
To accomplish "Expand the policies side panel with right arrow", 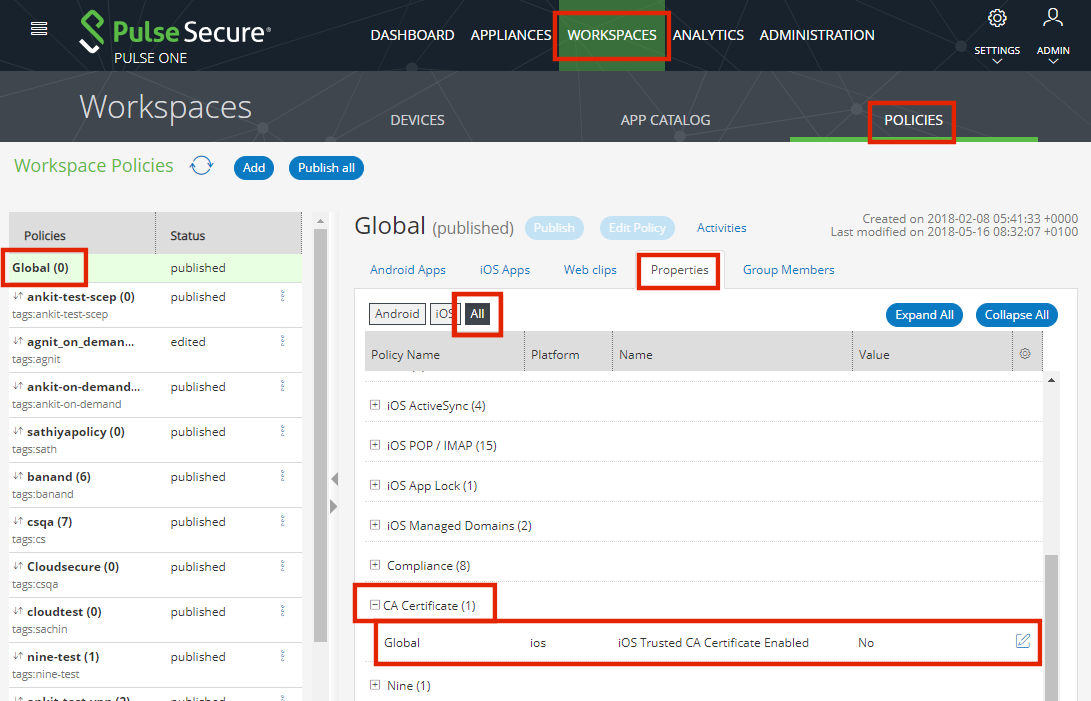I will pos(334,506).
